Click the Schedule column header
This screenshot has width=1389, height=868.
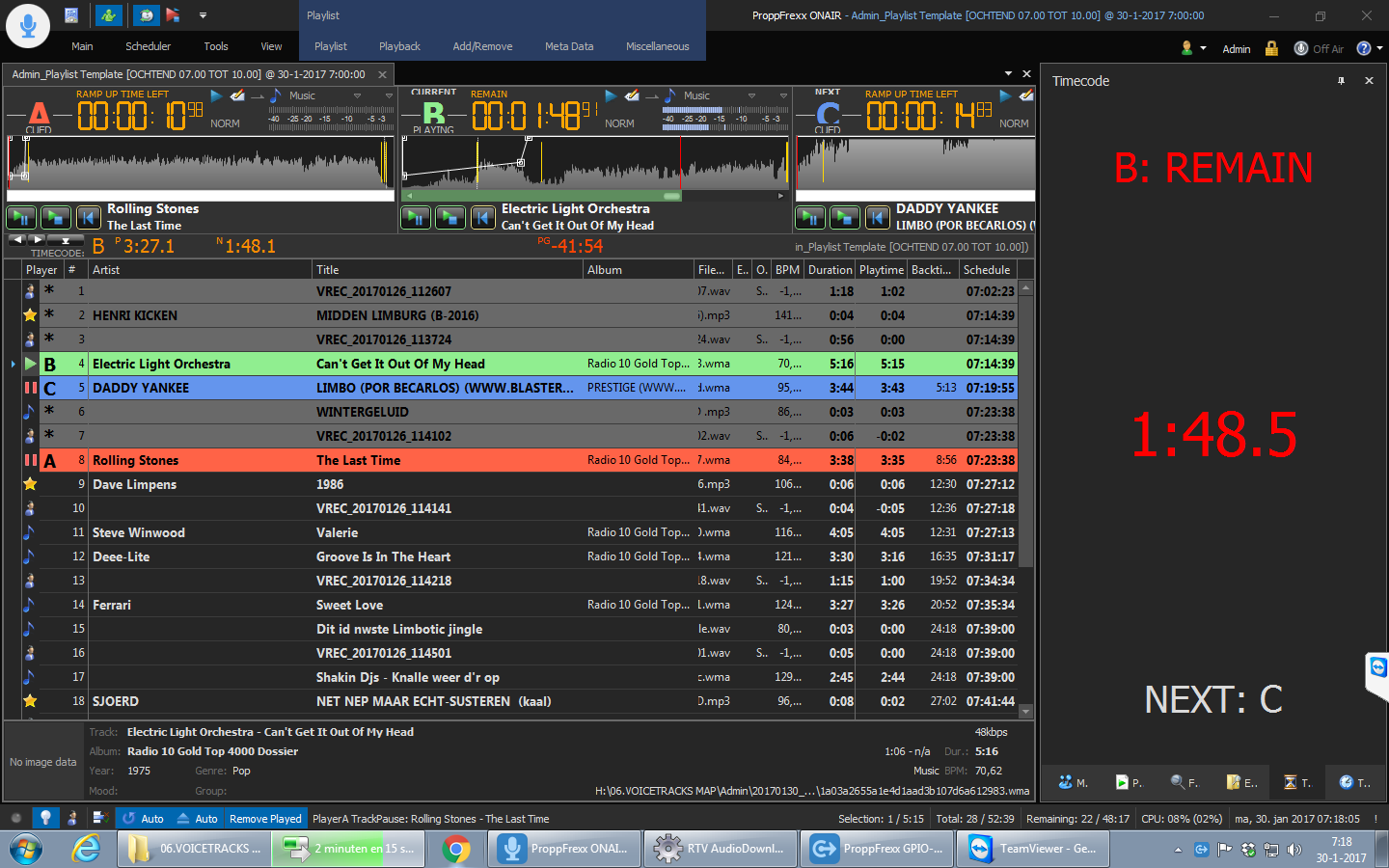click(x=988, y=270)
